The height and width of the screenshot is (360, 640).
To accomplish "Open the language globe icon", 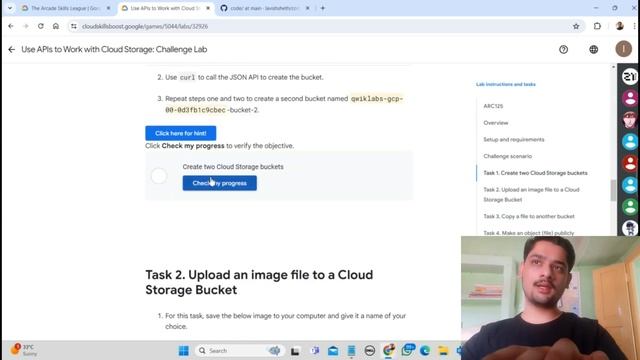I will 593,49.
